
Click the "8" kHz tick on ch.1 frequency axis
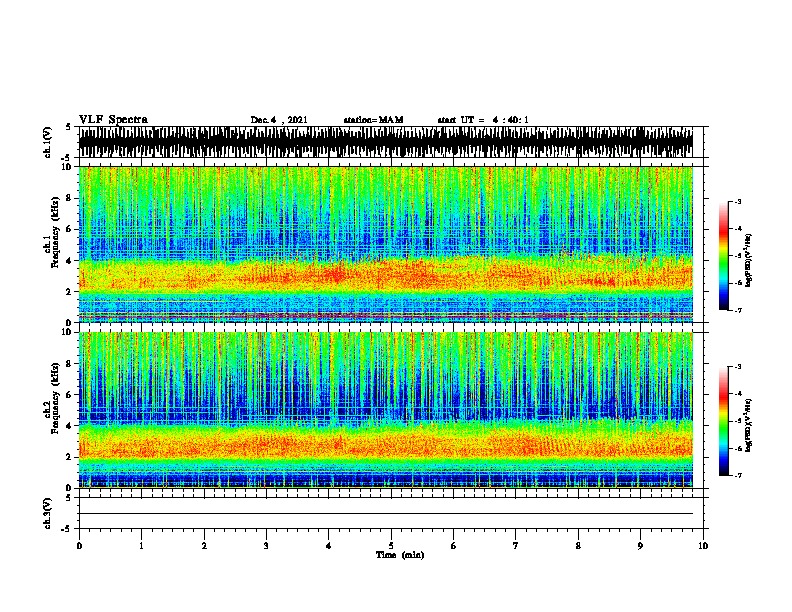click(70, 198)
